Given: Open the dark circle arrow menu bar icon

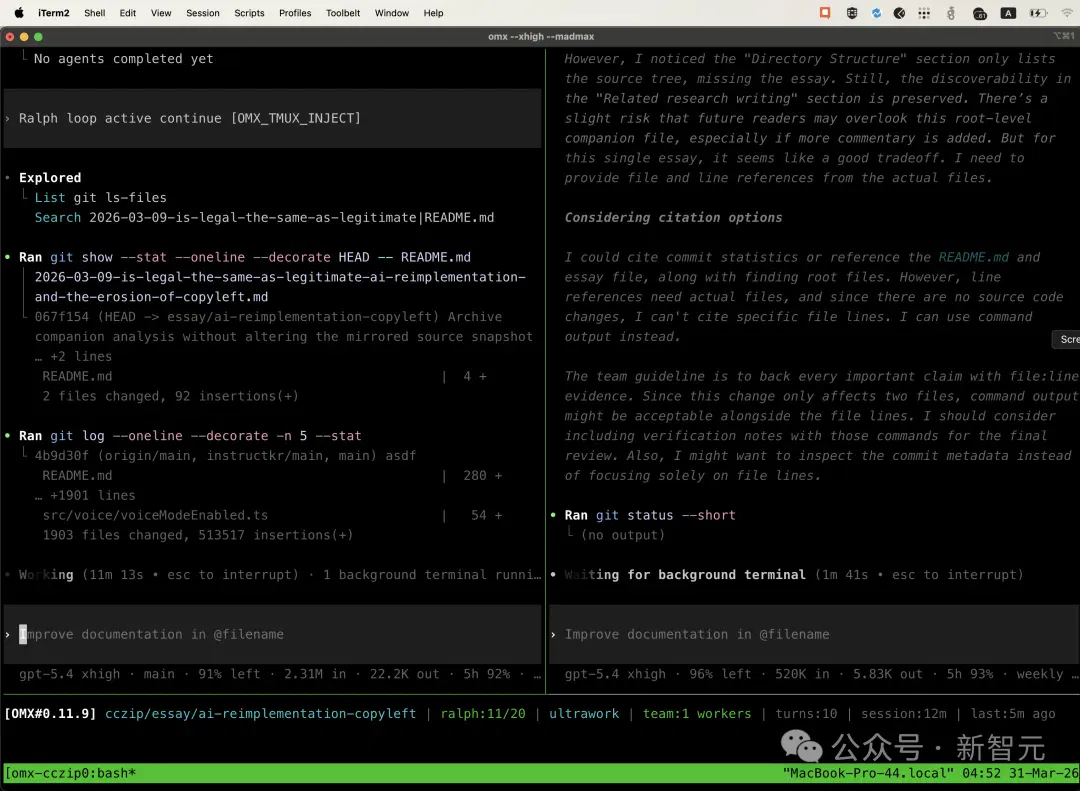Looking at the screenshot, I should [900, 12].
